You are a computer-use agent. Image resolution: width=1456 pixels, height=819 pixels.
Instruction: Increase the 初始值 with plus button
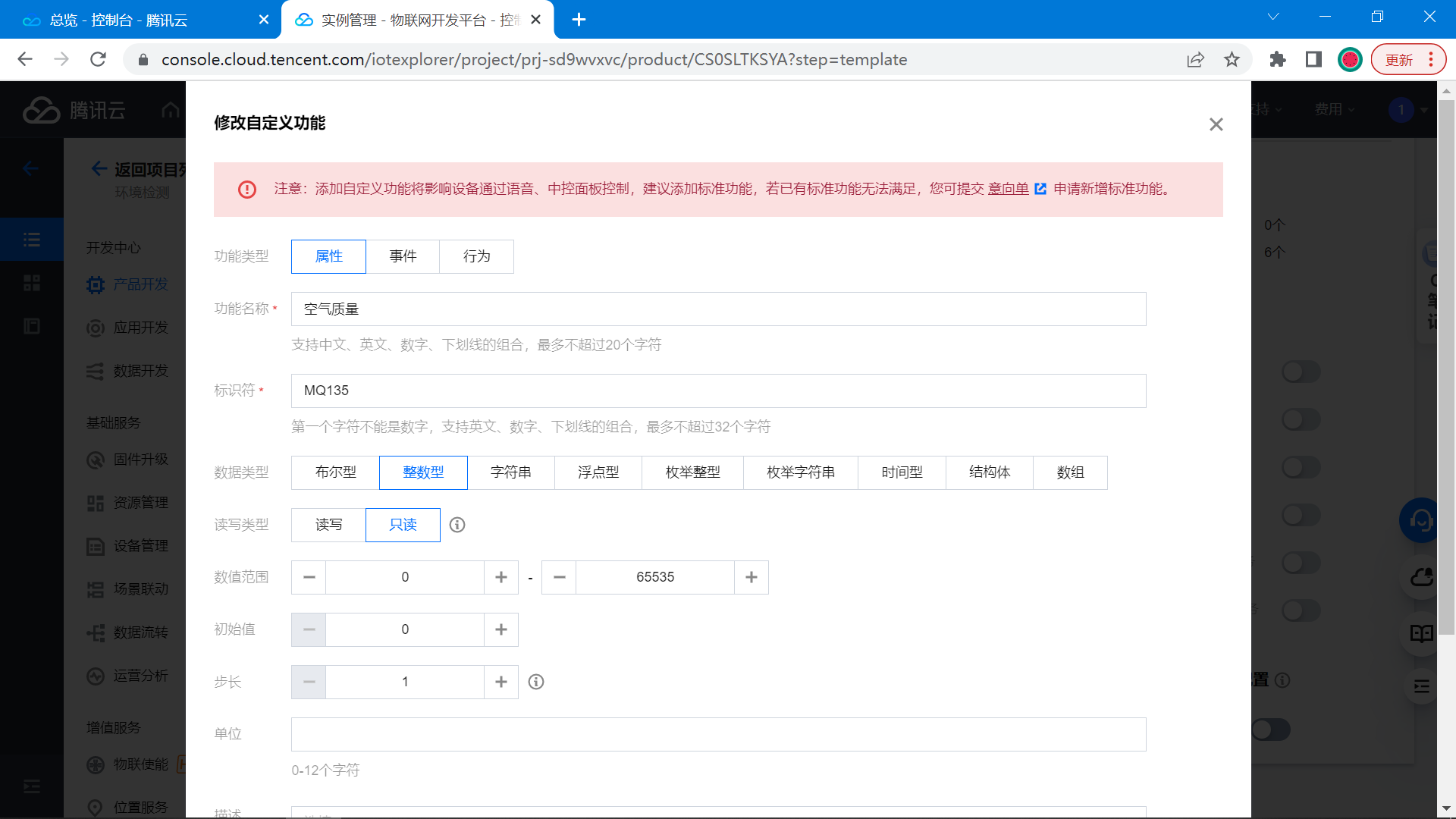click(500, 629)
